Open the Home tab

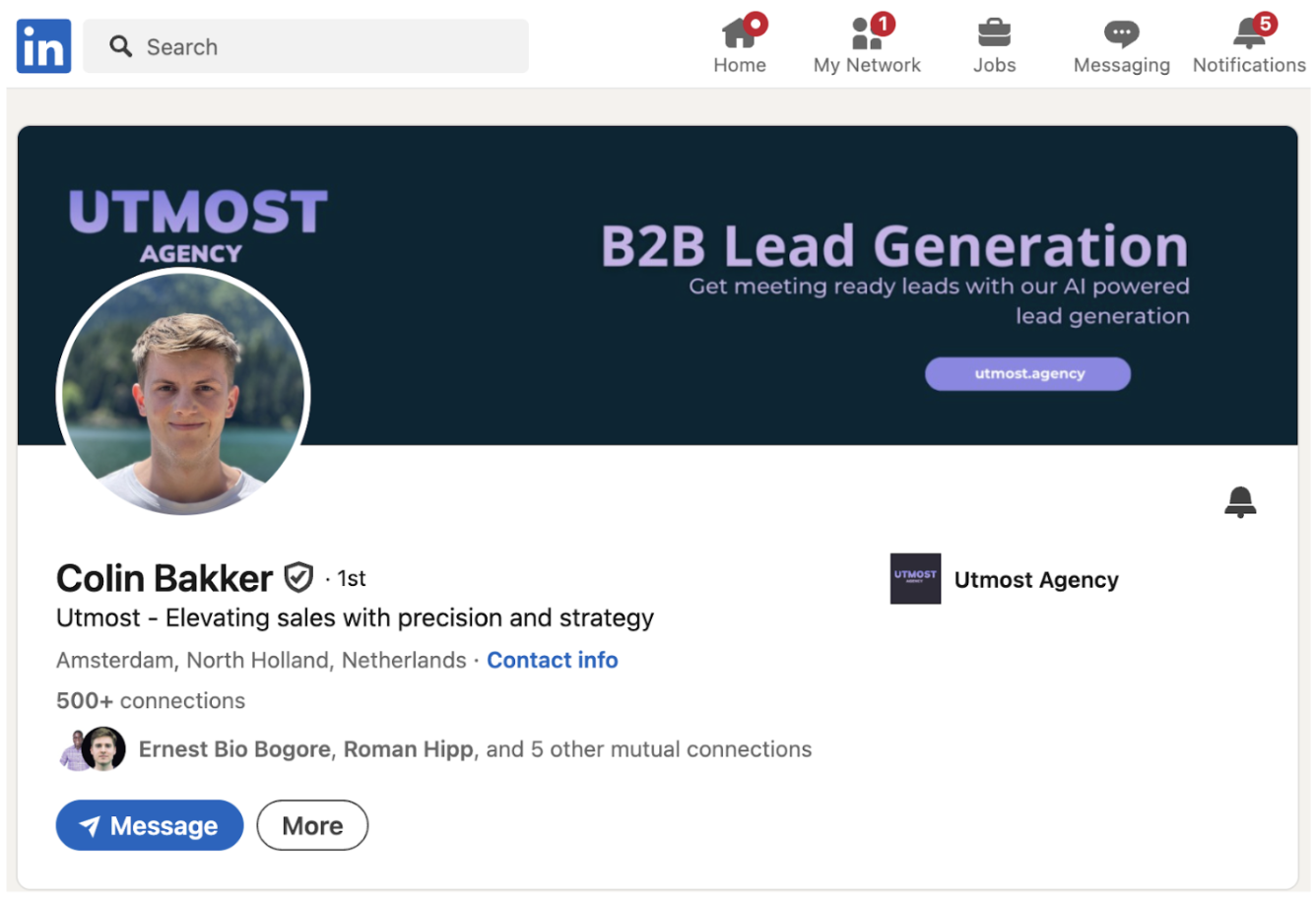pos(740,45)
